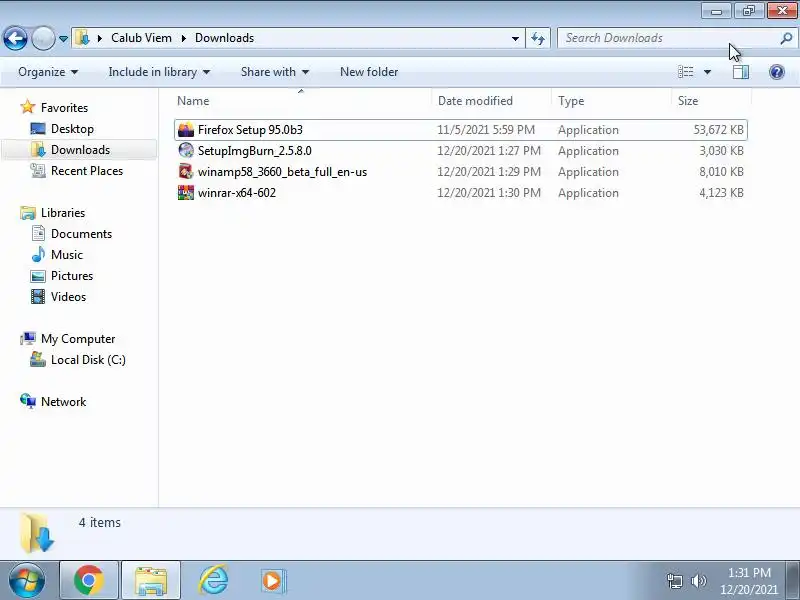Click Calub Viem in the address path
The width and height of the screenshot is (800, 600).
(141, 38)
